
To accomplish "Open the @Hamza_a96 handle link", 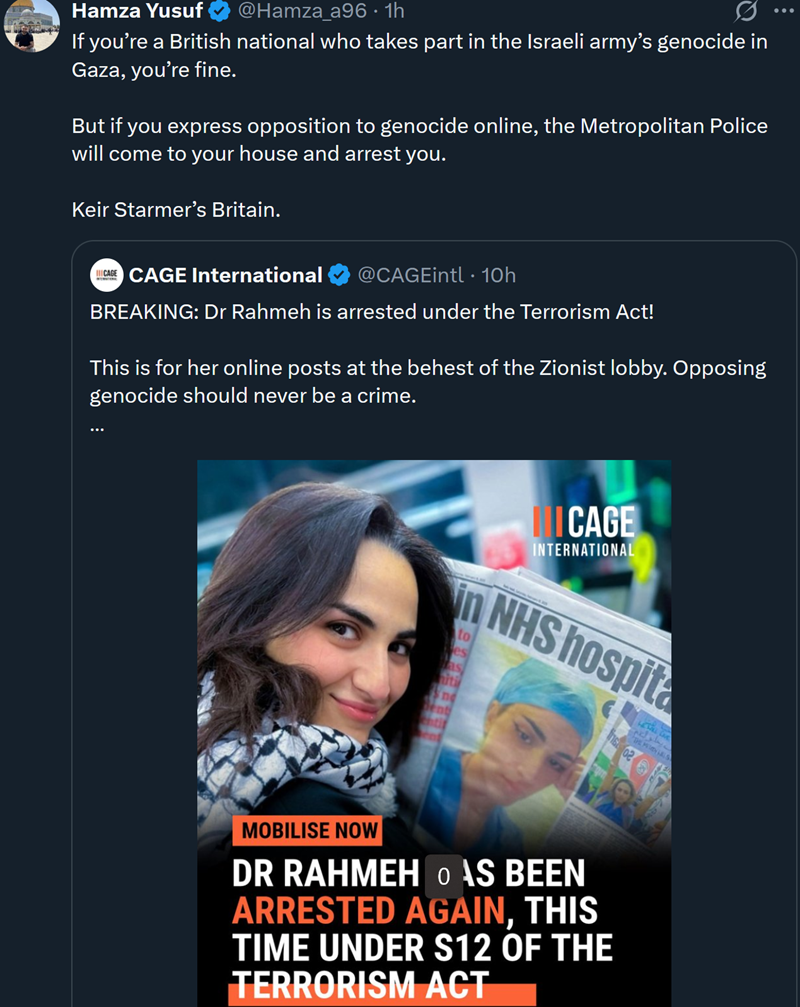I will [301, 12].
